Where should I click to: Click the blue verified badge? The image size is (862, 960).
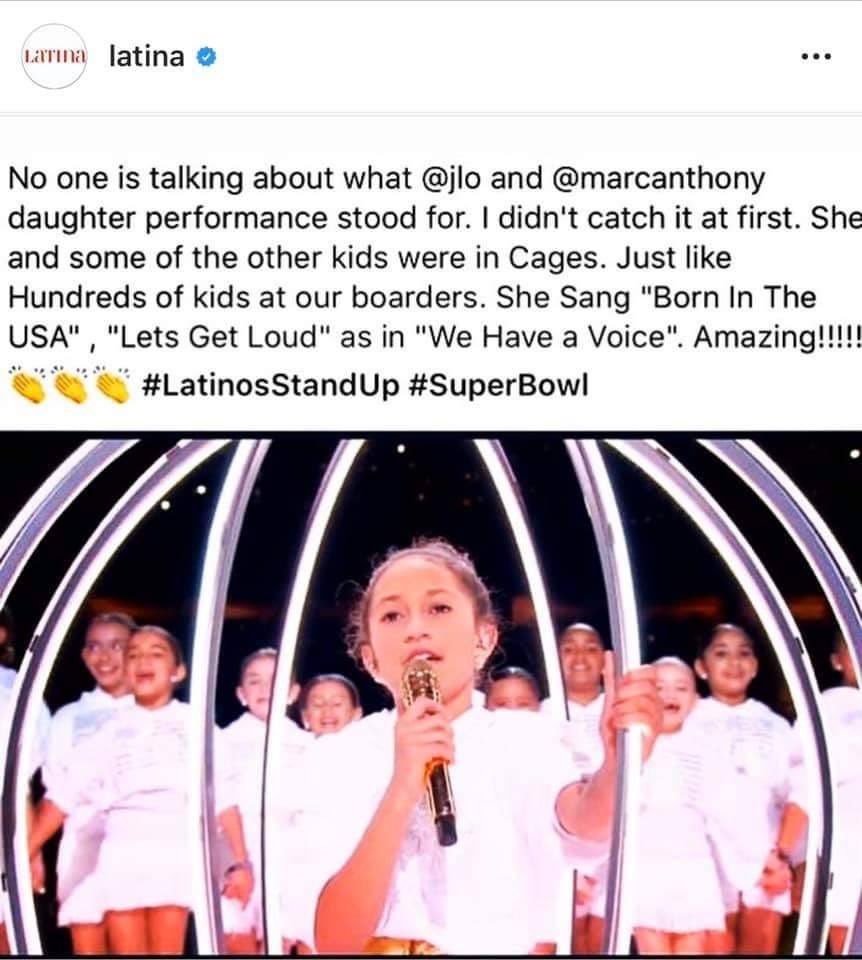(x=206, y=57)
